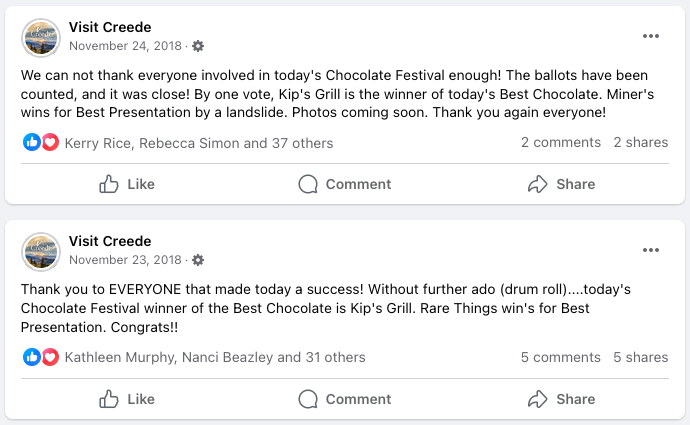Open the three-dot menu on the November 23 post
690x425 pixels.
click(x=650, y=250)
